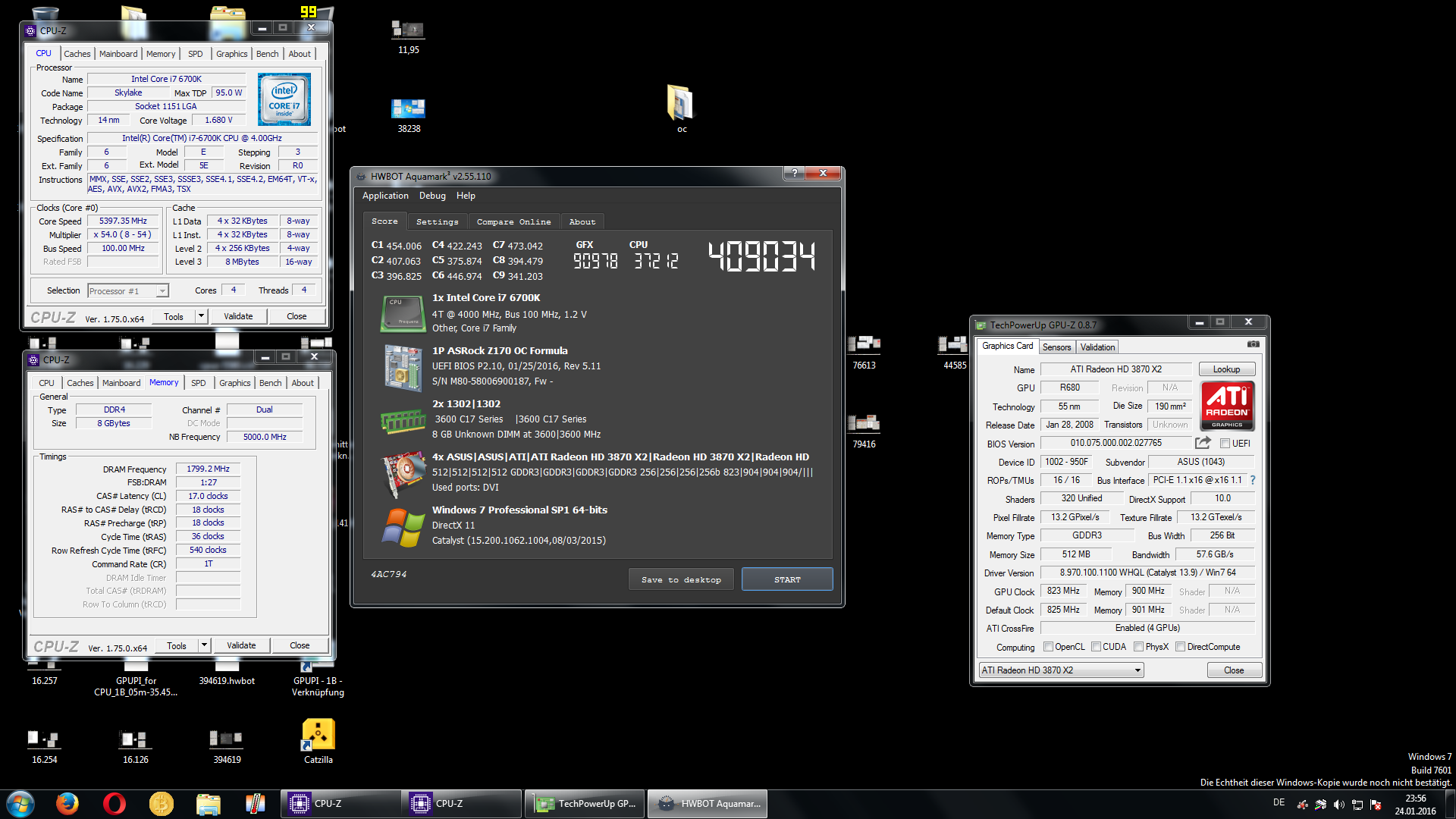The height and width of the screenshot is (819, 1456).
Task: Click Validate in the bottom CPU-Z window
Action: 241,645
